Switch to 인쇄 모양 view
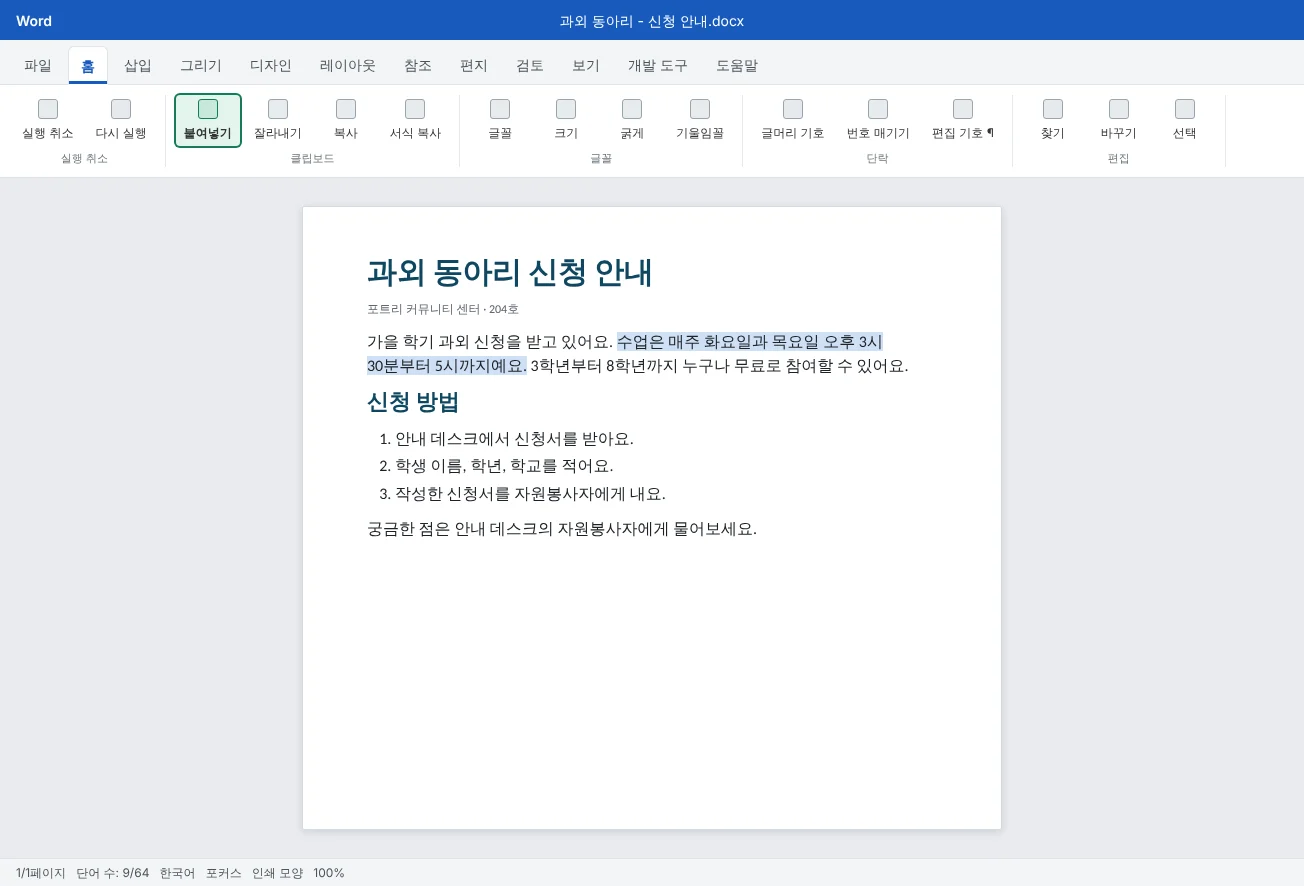Viewport: 1304px width, 886px height. tap(277, 873)
